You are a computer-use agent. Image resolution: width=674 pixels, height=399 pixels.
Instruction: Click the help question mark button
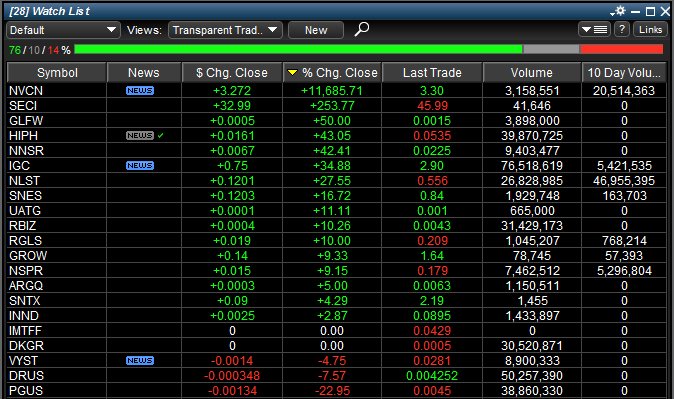[622, 29]
